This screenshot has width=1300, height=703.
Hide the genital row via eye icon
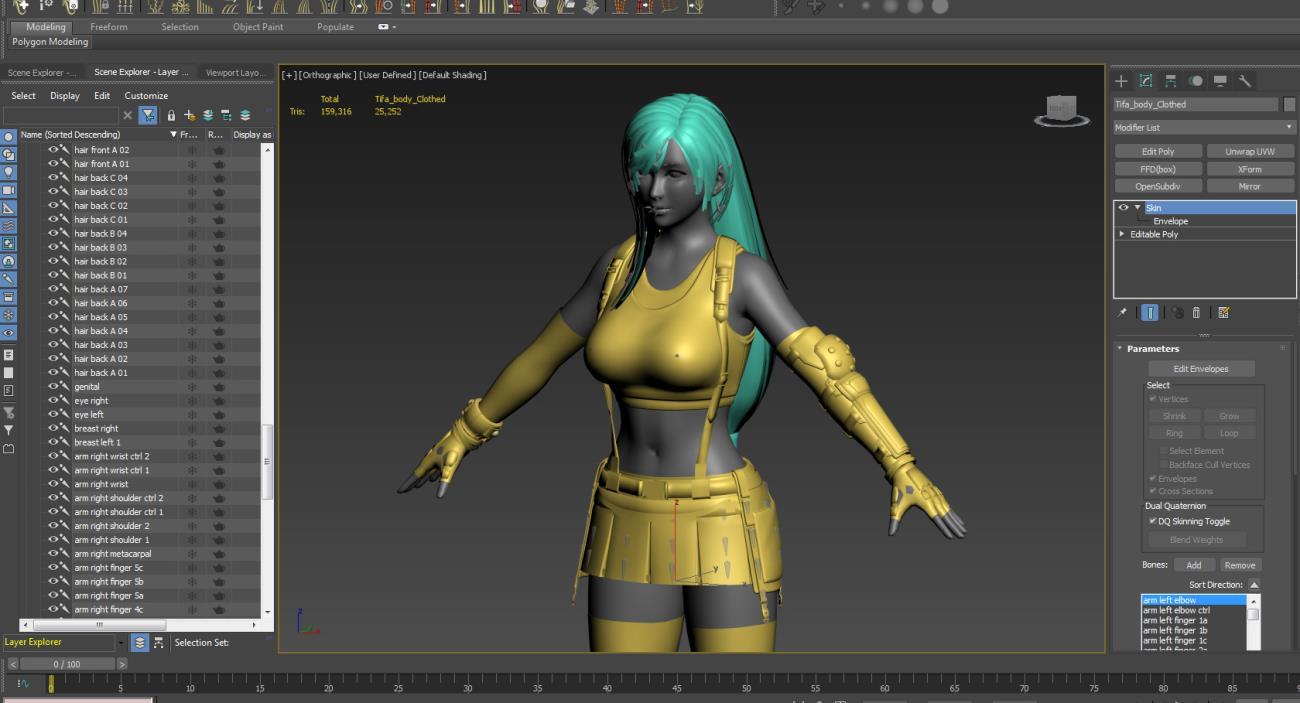point(54,386)
